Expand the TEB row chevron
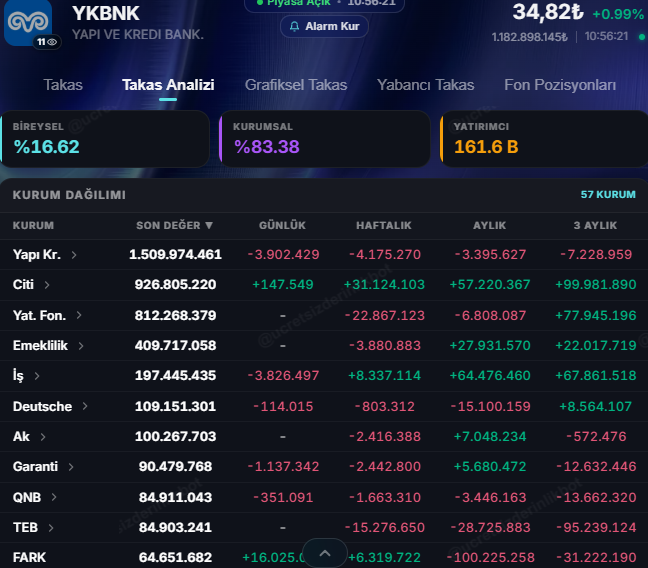Viewport: 648px width, 568px height. tap(50, 527)
